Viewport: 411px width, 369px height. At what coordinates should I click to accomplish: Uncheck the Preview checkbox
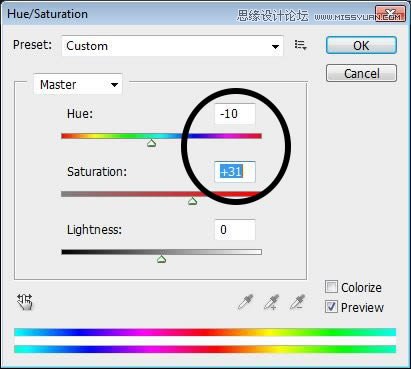pos(331,307)
